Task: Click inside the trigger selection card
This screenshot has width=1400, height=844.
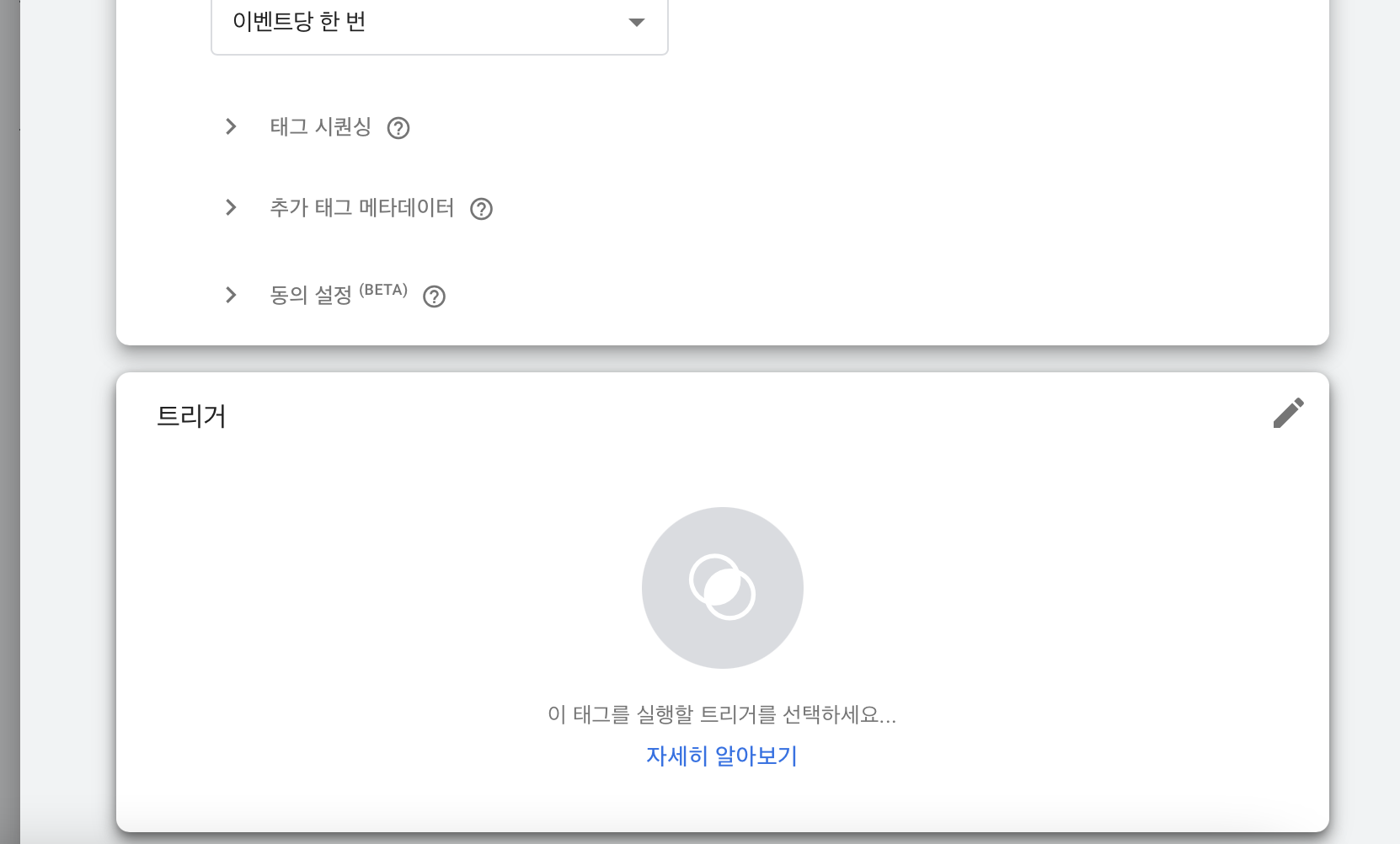Action: pos(722,606)
